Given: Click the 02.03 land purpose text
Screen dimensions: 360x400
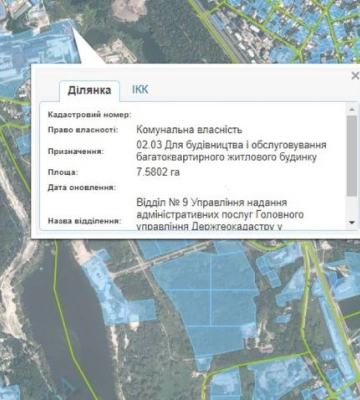Looking at the screenshot, I should point(231,151).
